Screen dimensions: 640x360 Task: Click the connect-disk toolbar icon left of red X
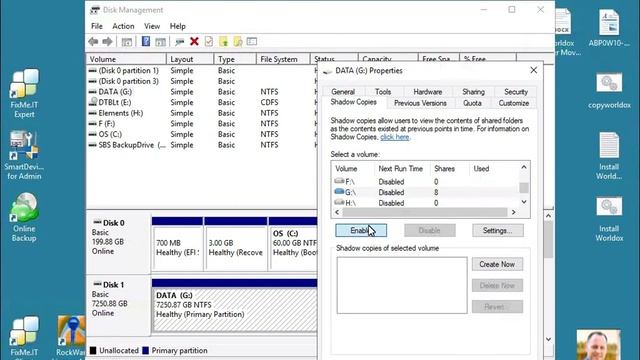179,41
